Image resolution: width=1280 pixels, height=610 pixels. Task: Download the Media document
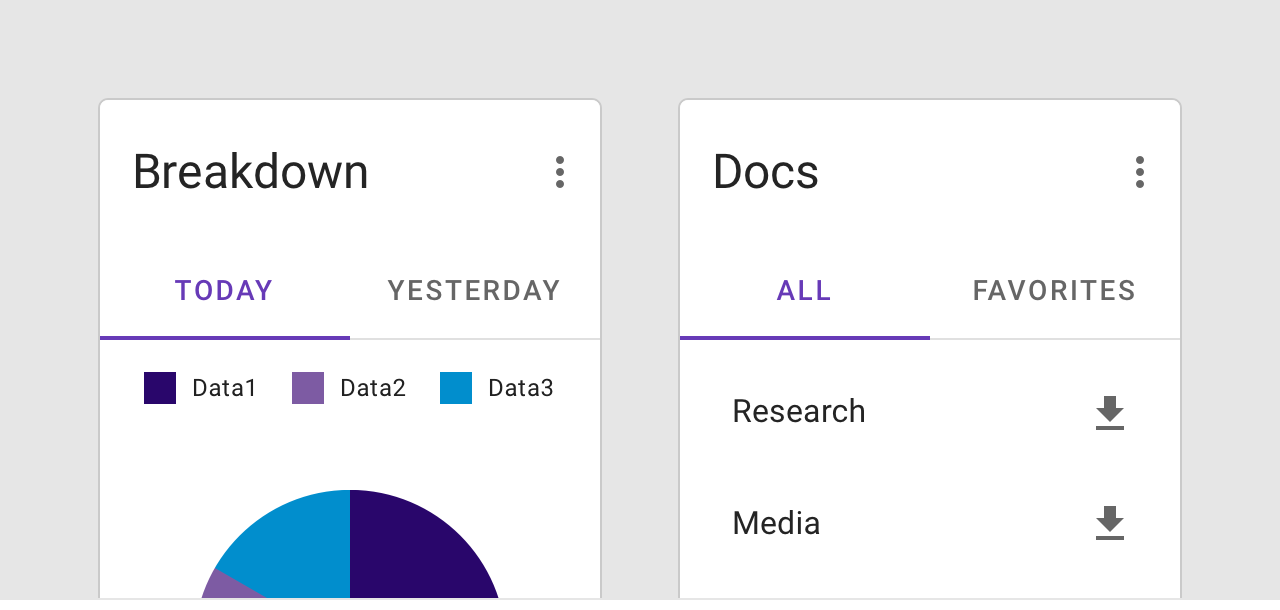click(1110, 523)
